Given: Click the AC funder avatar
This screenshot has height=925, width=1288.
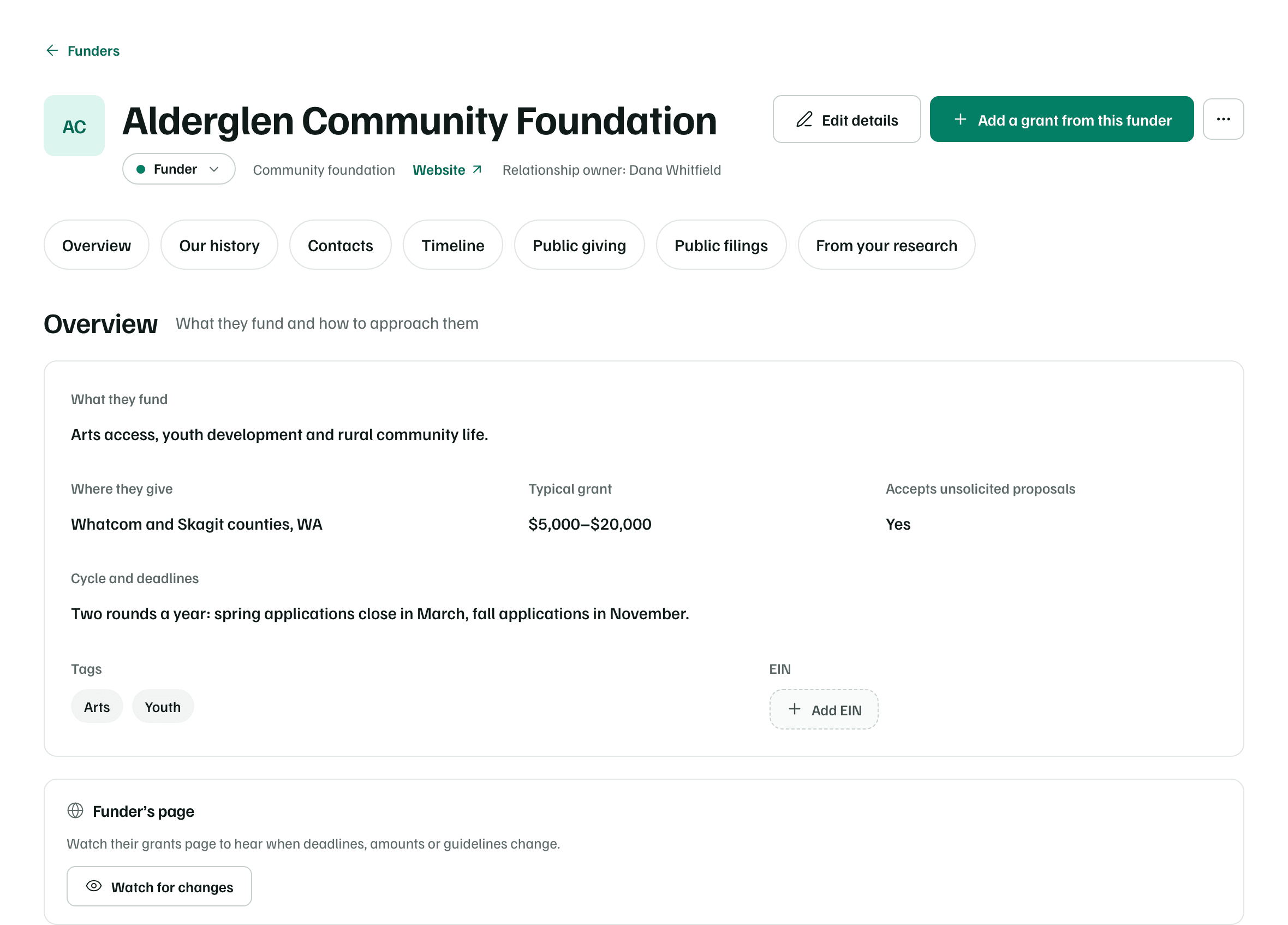Looking at the screenshot, I should click(74, 126).
